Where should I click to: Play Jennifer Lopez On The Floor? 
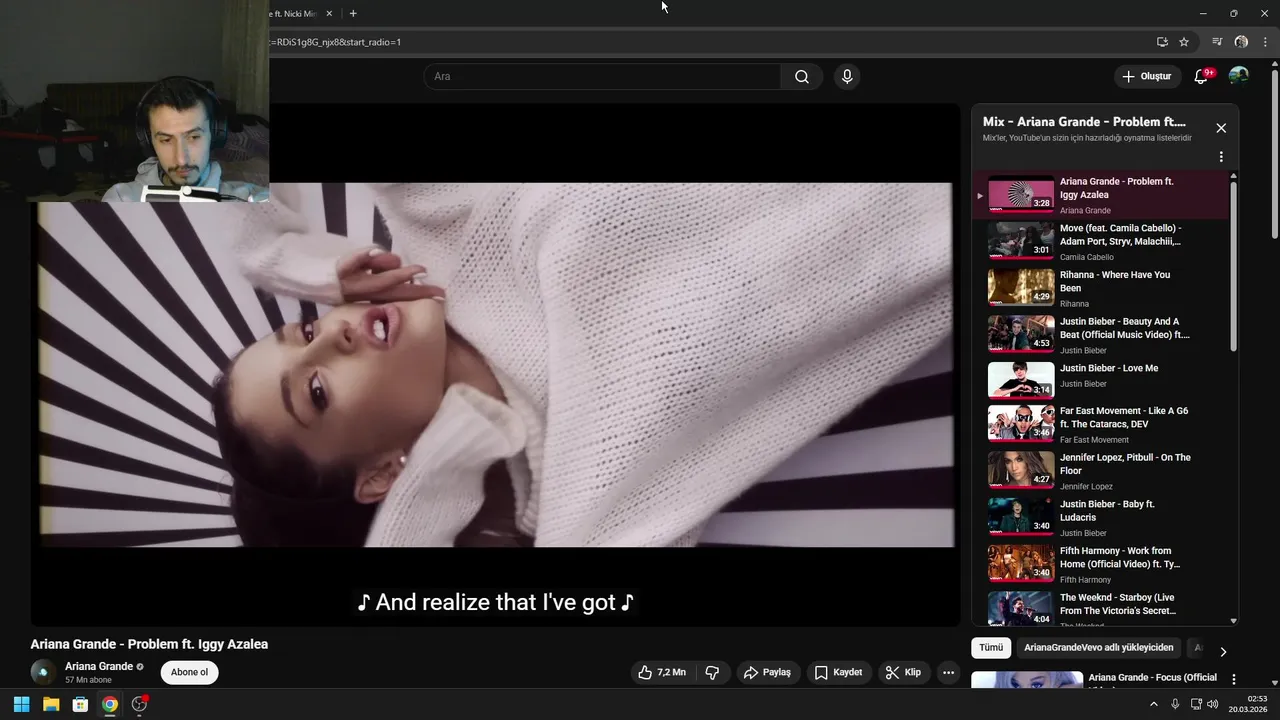pos(1102,471)
